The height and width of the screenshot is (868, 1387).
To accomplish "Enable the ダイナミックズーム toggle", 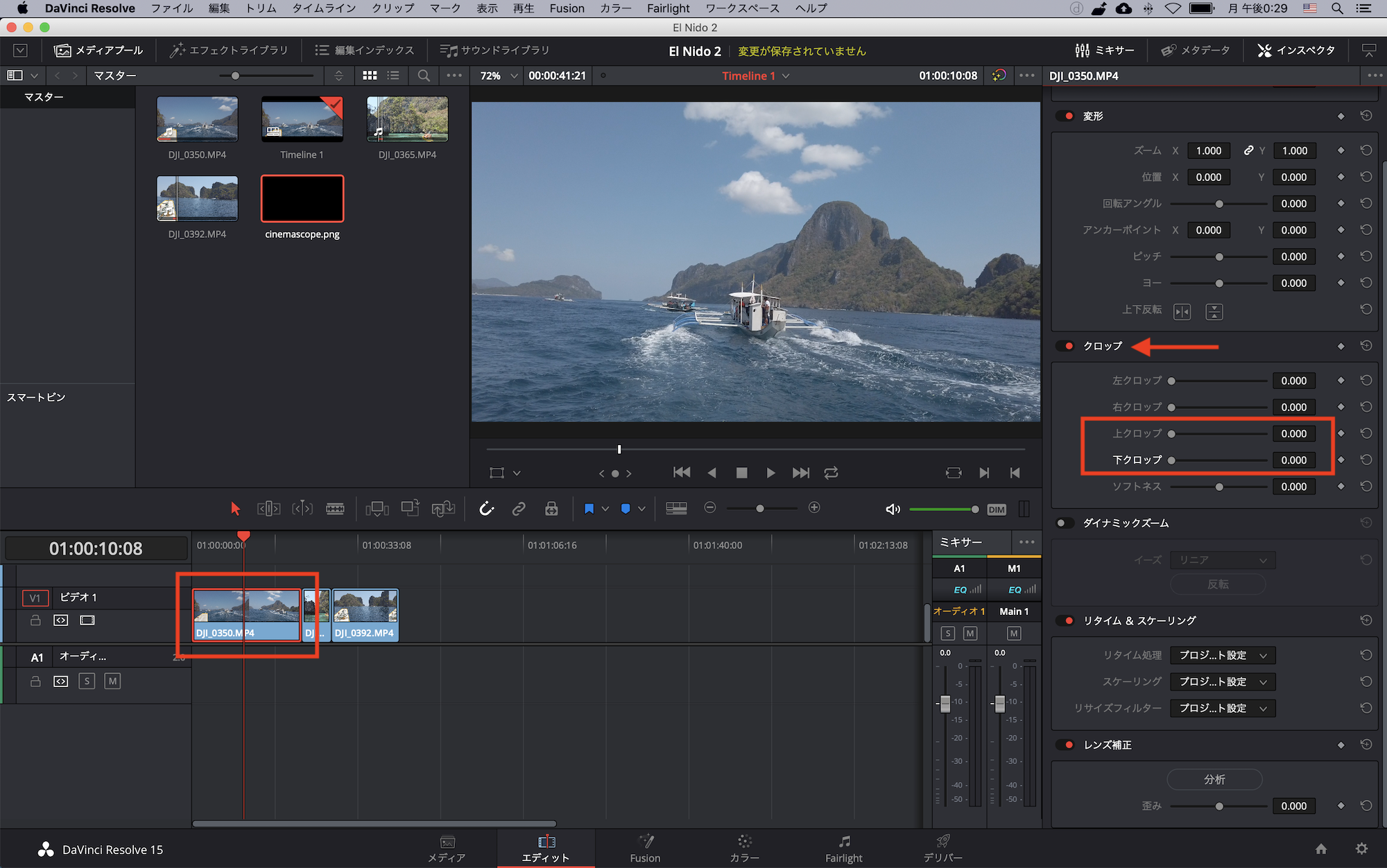I will [1065, 523].
